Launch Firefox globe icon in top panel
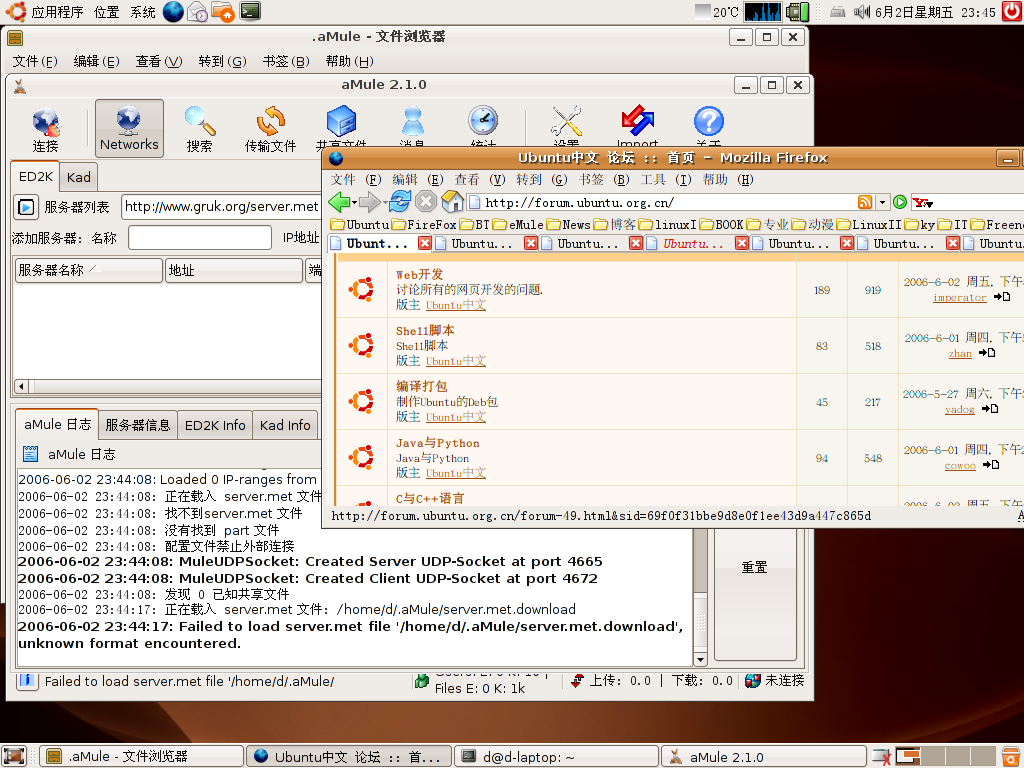Screen dimensions: 1024x768 pos(173,12)
